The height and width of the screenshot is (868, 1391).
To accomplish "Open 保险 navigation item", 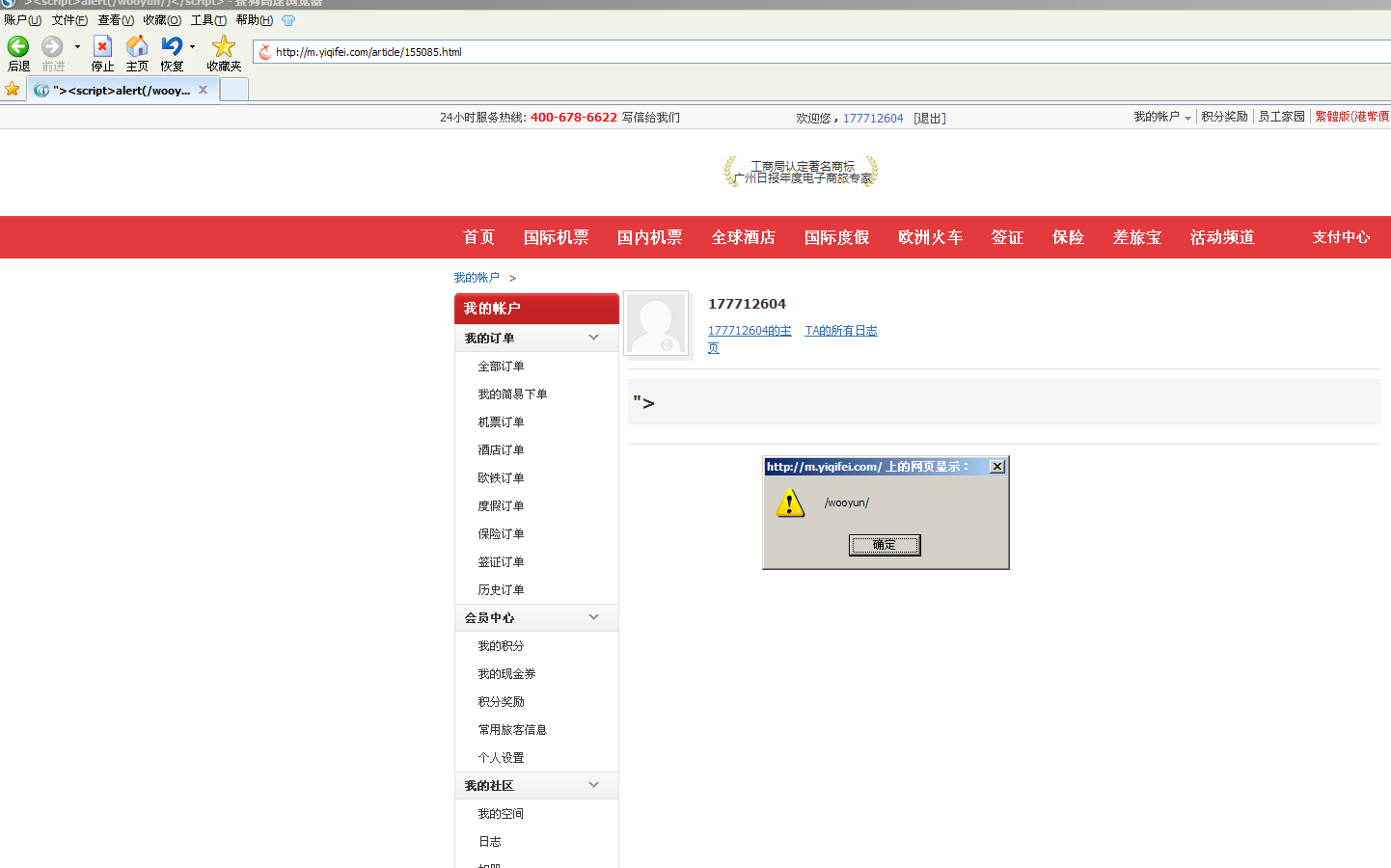I will pos(1069,237).
